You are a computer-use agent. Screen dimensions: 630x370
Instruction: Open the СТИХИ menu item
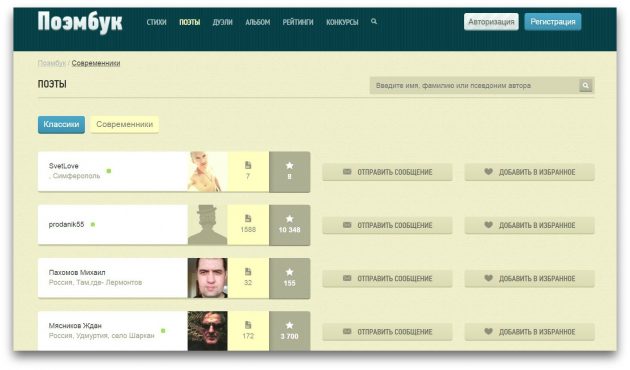pos(156,22)
